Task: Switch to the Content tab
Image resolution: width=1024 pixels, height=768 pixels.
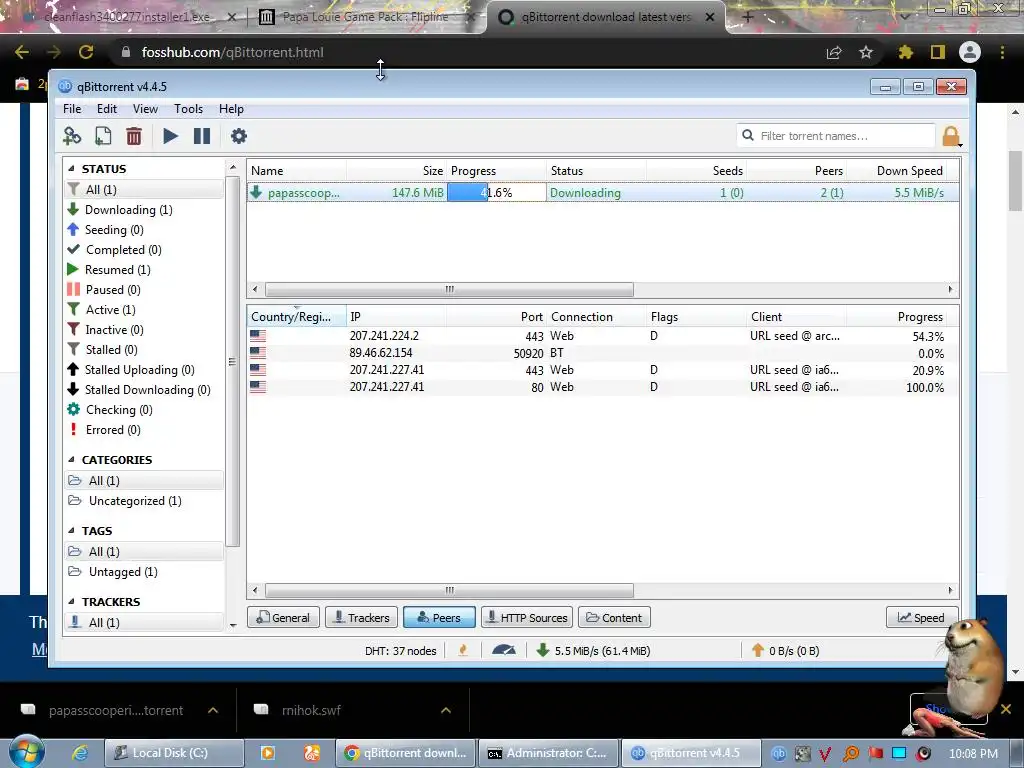Action: [614, 618]
